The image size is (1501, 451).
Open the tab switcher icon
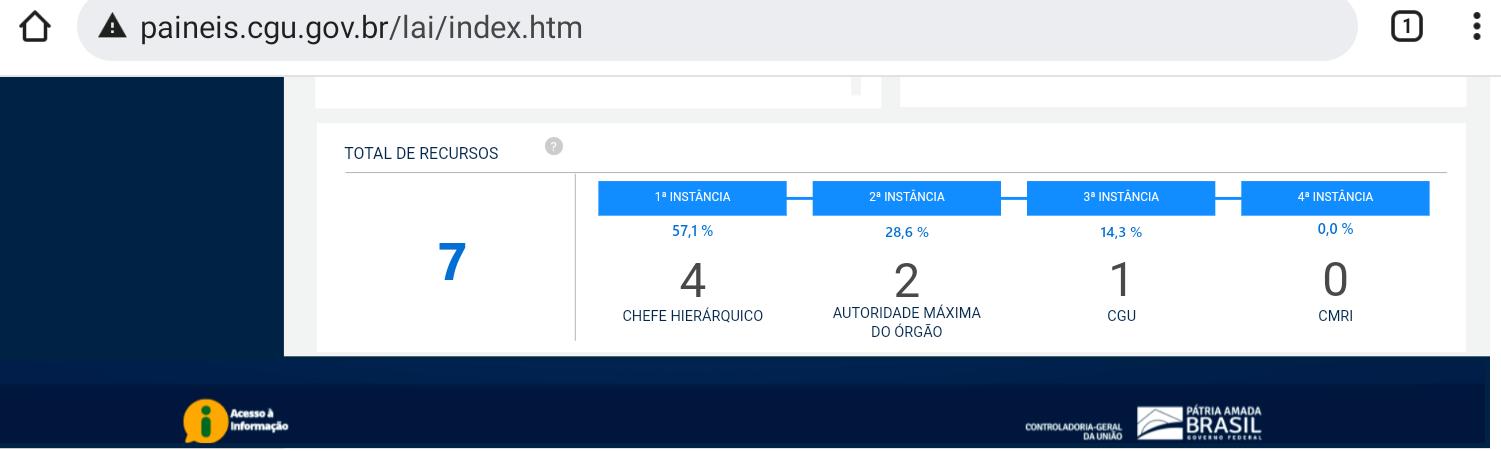coord(1407,27)
